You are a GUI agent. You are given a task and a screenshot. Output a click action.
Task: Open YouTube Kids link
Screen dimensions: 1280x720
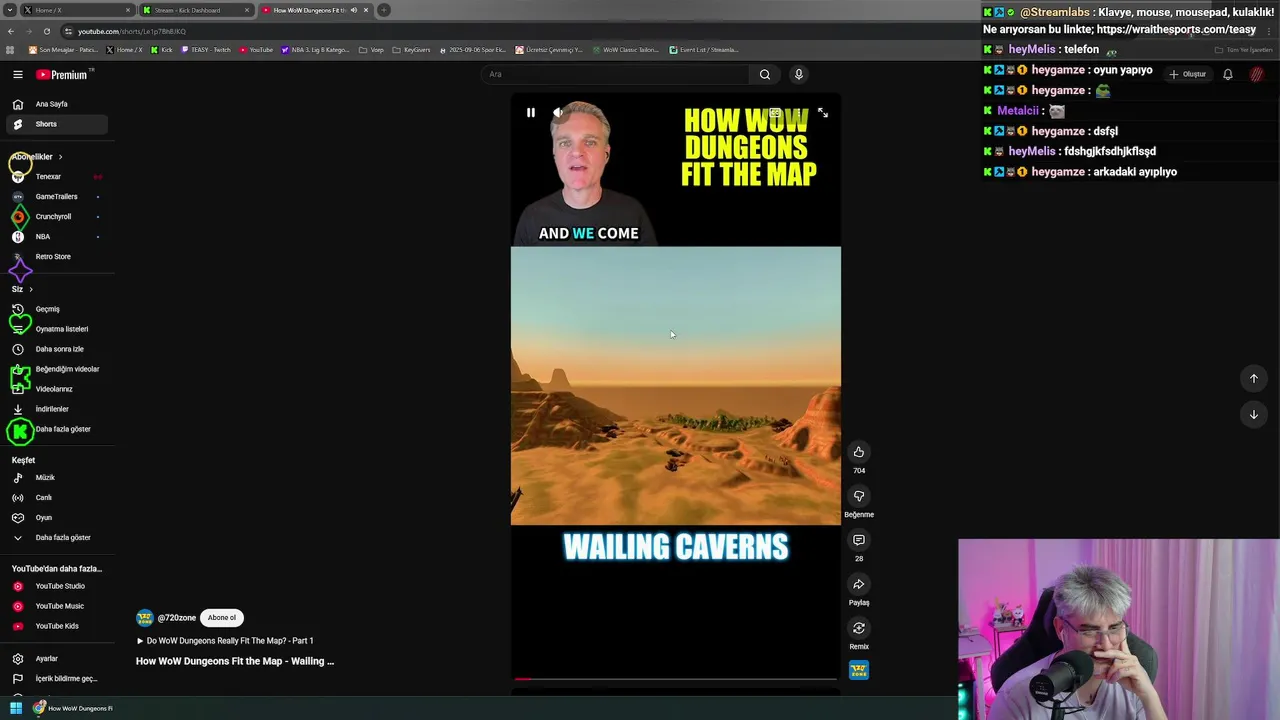click(56, 626)
